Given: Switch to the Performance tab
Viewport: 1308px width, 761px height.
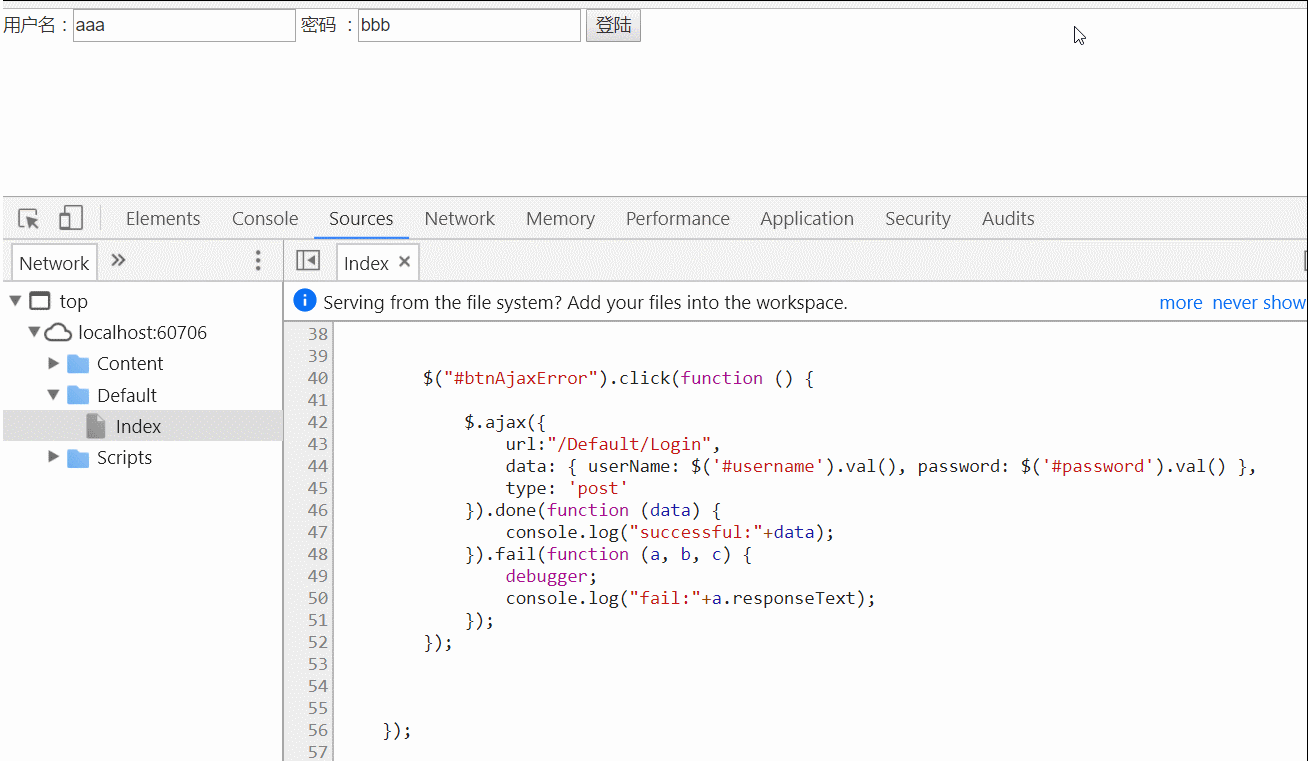Looking at the screenshot, I should point(678,219).
